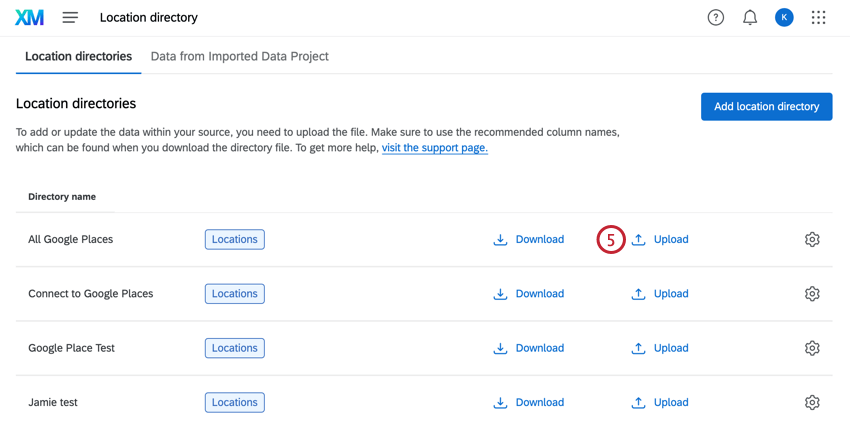Click Locations tag for Google Place Test

click(235, 348)
